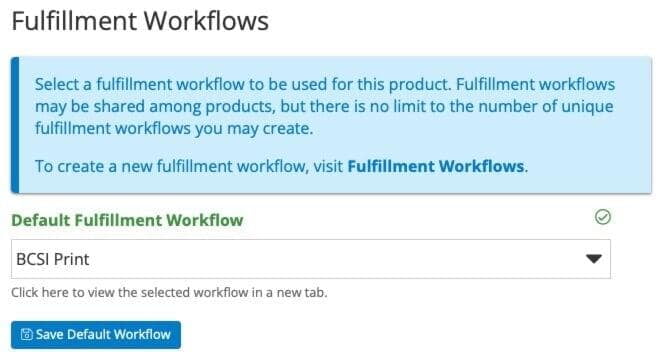Click the green checkmark validation icon

pyautogui.click(x=603, y=217)
